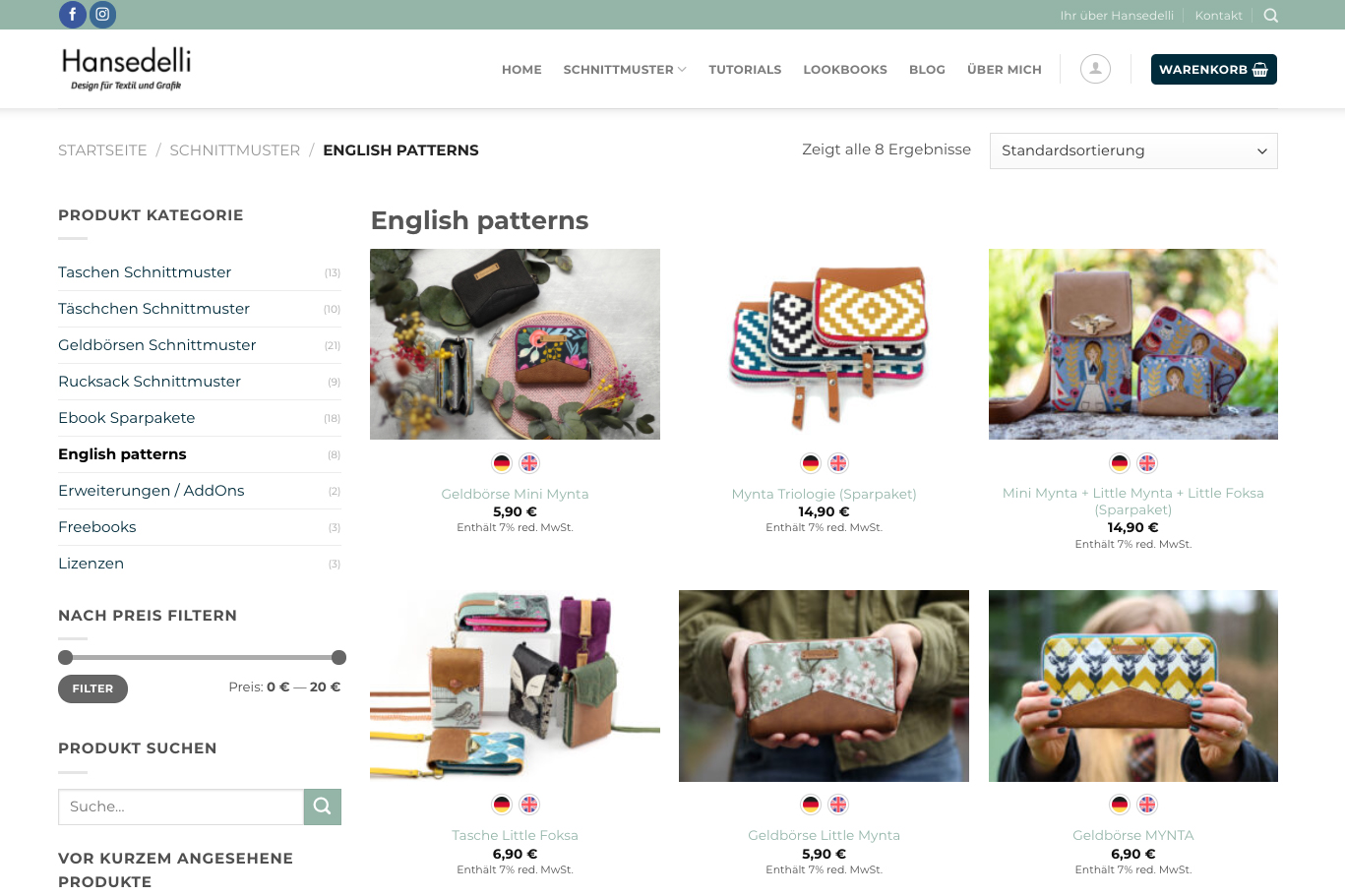Image resolution: width=1345 pixels, height=896 pixels.
Task: Click the price Filter button
Action: (x=92, y=688)
